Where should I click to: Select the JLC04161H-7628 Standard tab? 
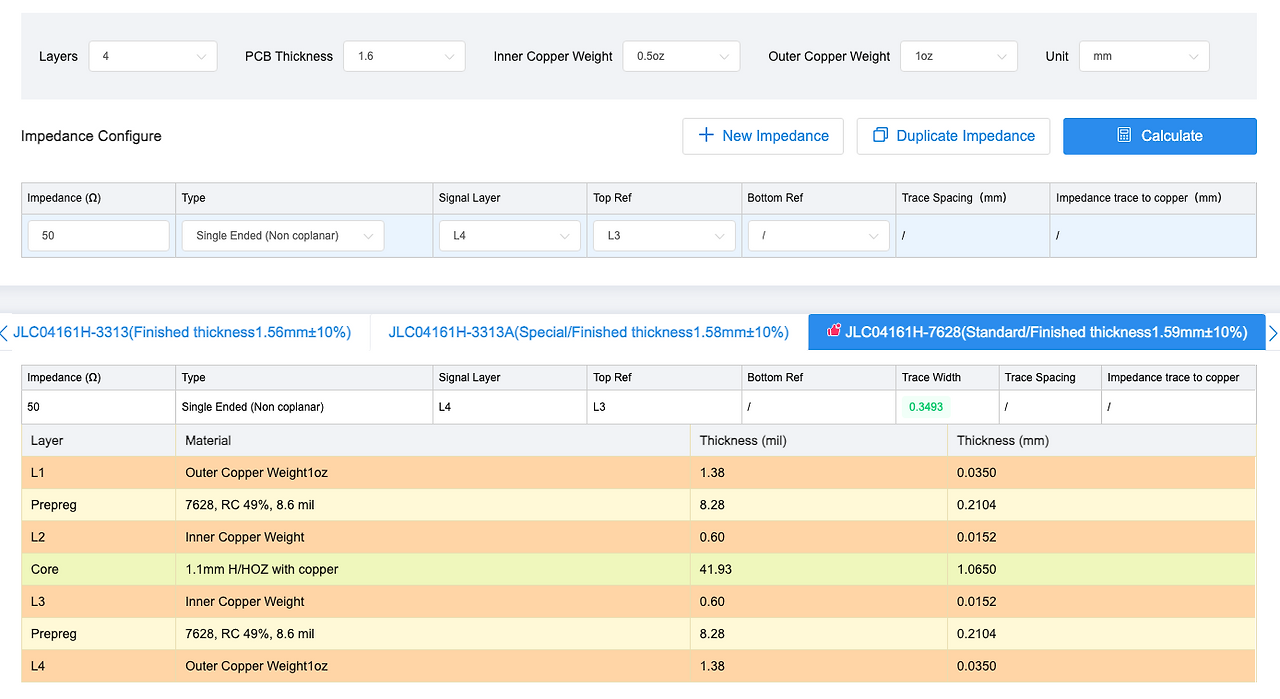coord(1037,332)
